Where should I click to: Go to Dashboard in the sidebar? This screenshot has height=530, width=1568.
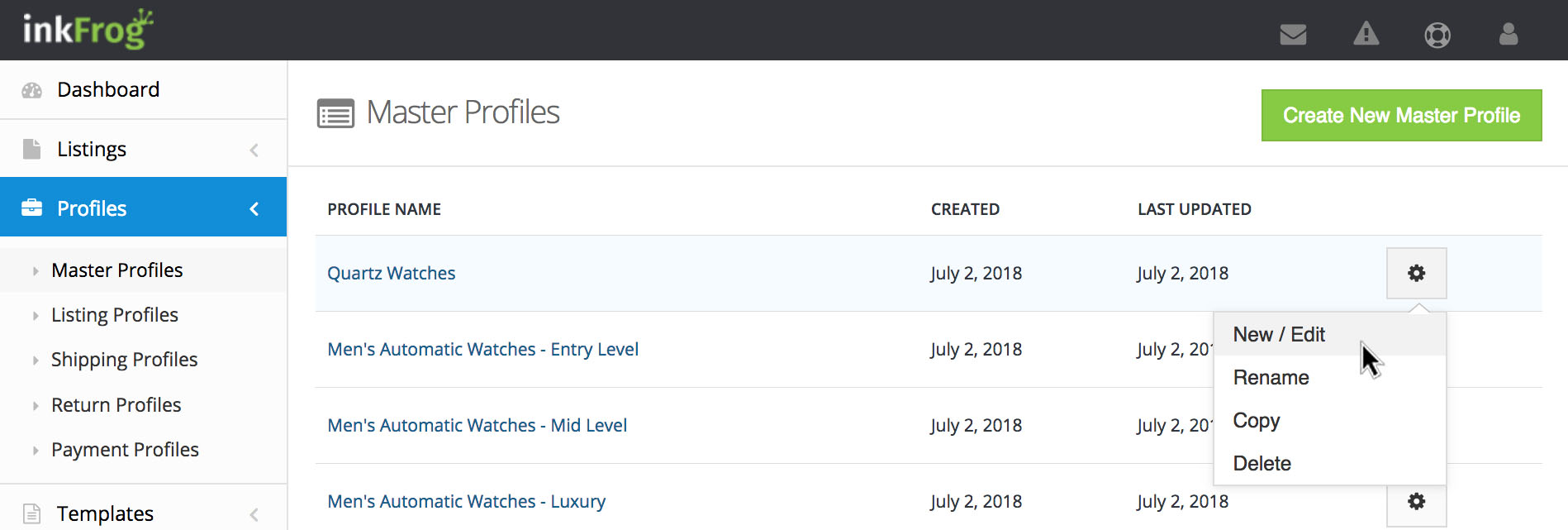click(x=108, y=89)
